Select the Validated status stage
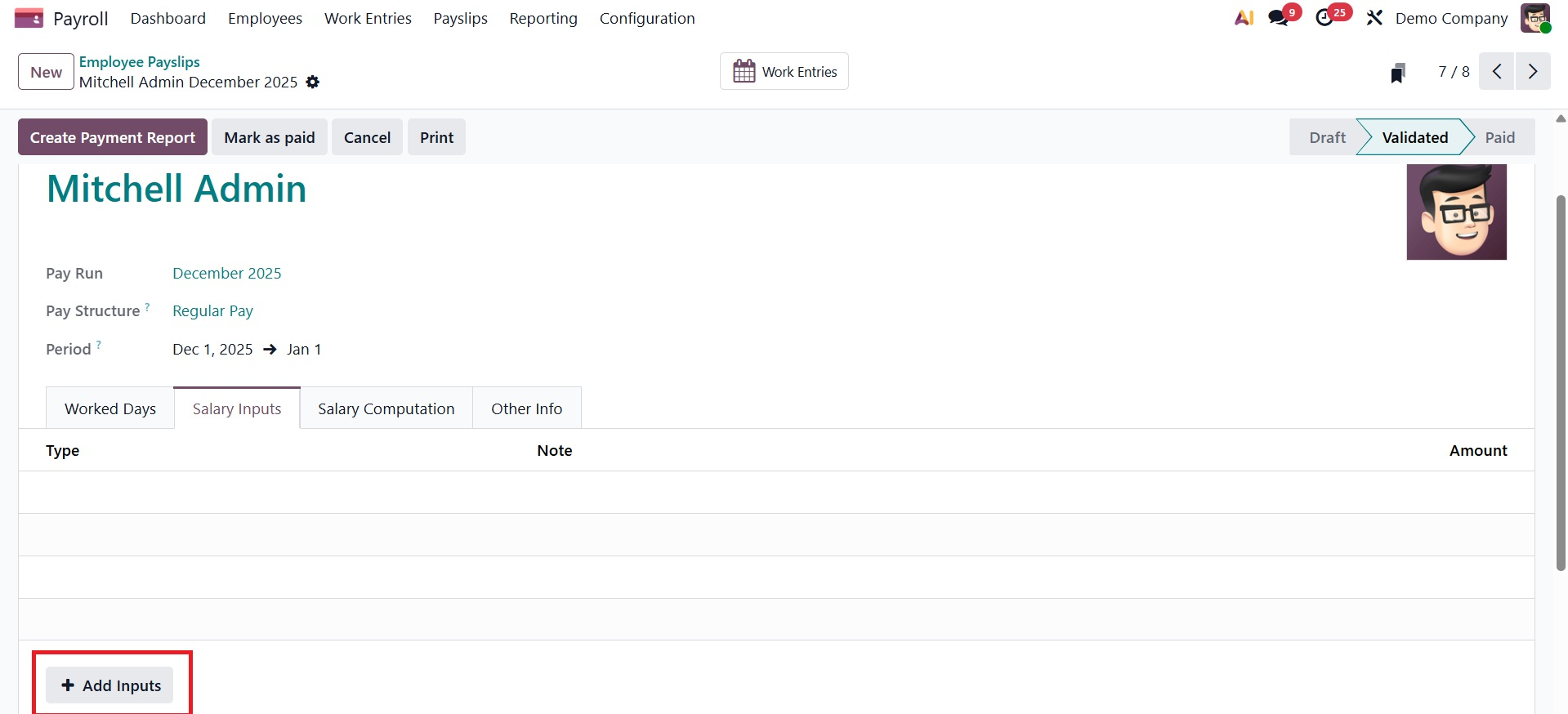 pyautogui.click(x=1414, y=137)
